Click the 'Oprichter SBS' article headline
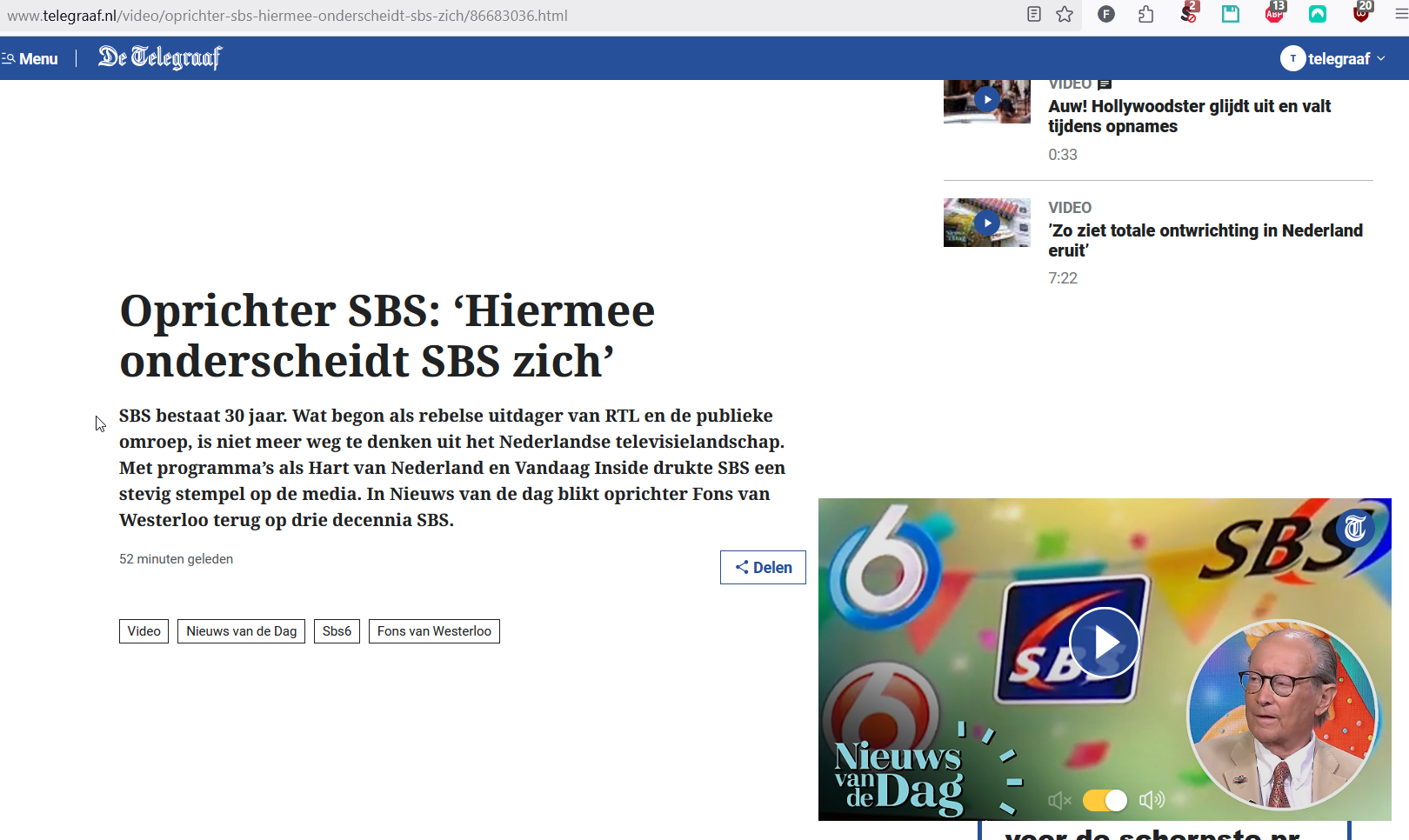Viewport: 1409px width, 840px height. 387,336
